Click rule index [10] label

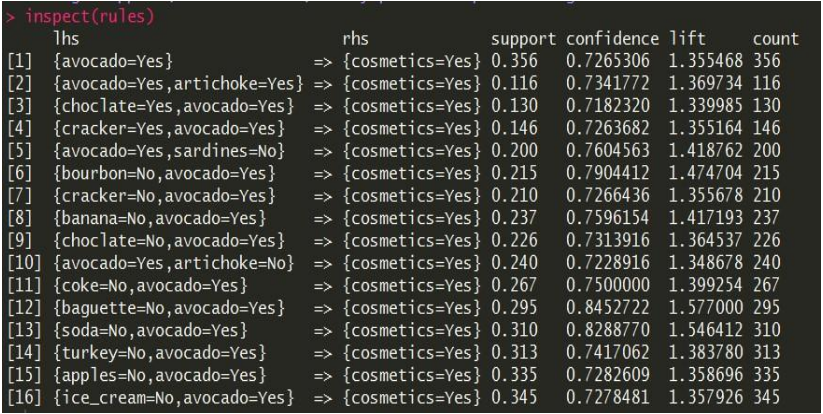(x=24, y=263)
